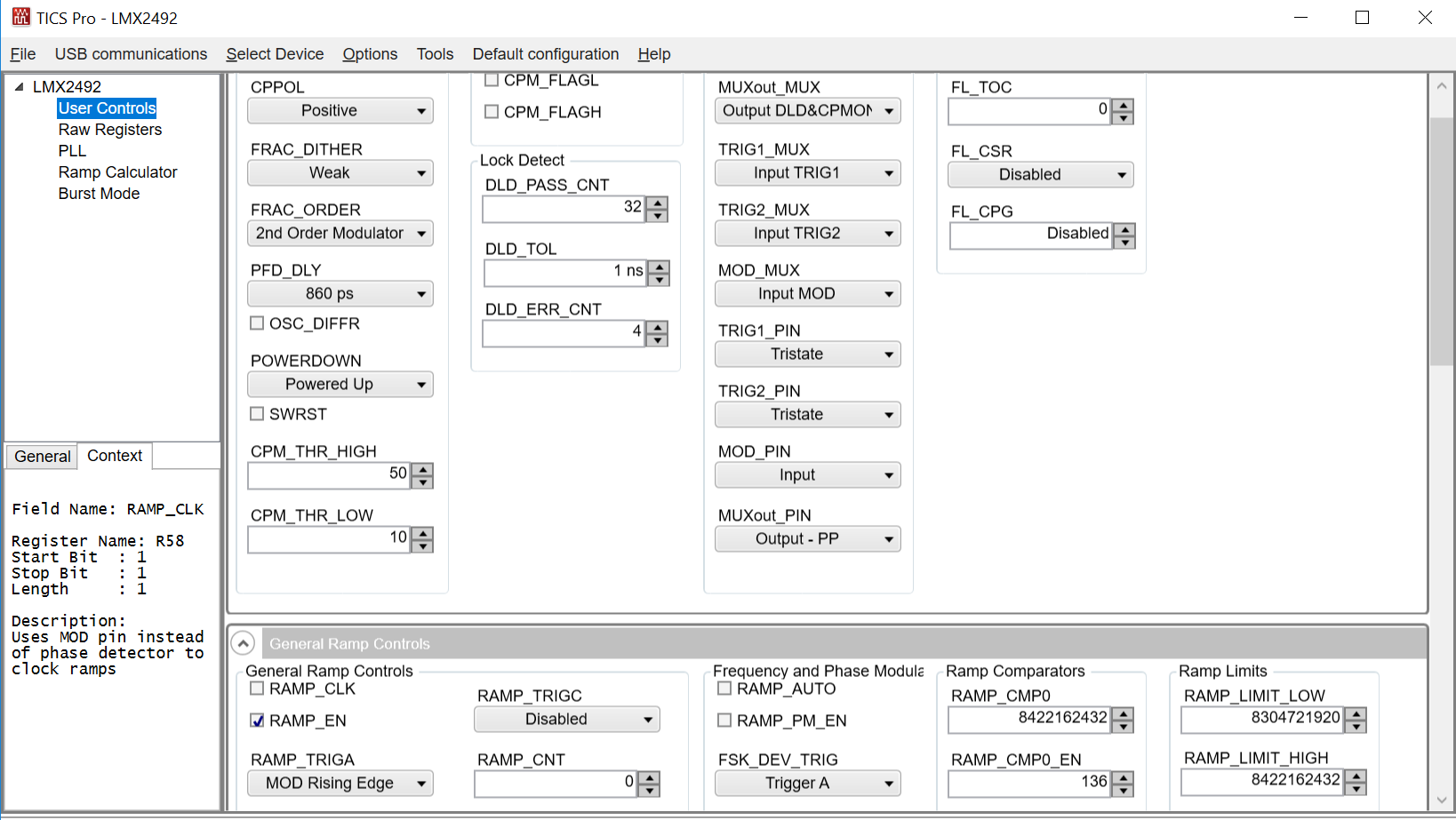Open the USB communications menu
1456x820 pixels.
131,54
